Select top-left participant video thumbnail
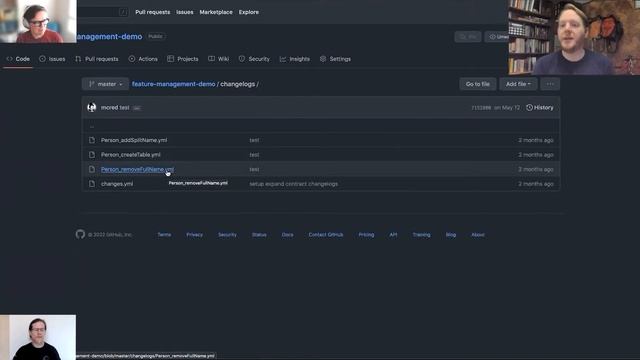The width and height of the screenshot is (640, 360). [38, 21]
